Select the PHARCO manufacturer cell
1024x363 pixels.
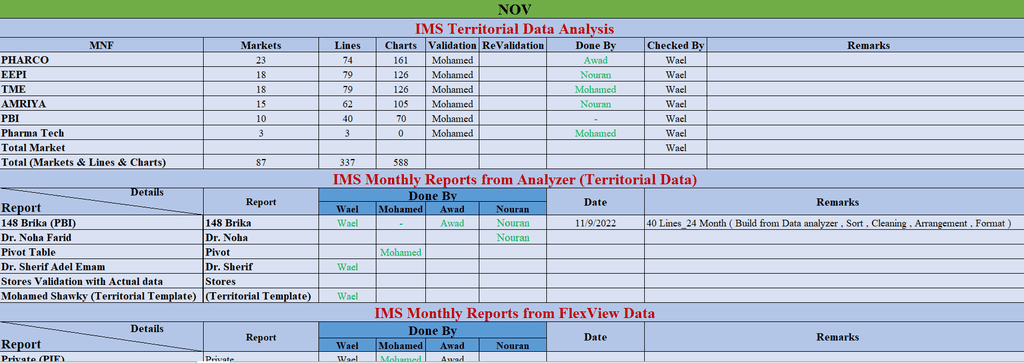[101, 60]
